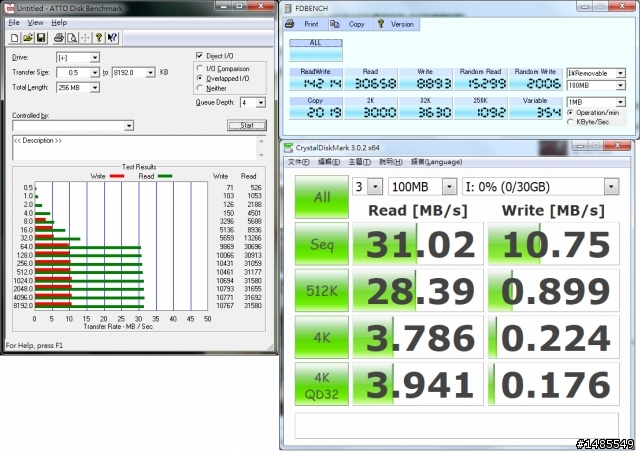Click the Random Read button in FDBENCH
Image resolution: width=640 pixels, height=452 pixels.
480,79
